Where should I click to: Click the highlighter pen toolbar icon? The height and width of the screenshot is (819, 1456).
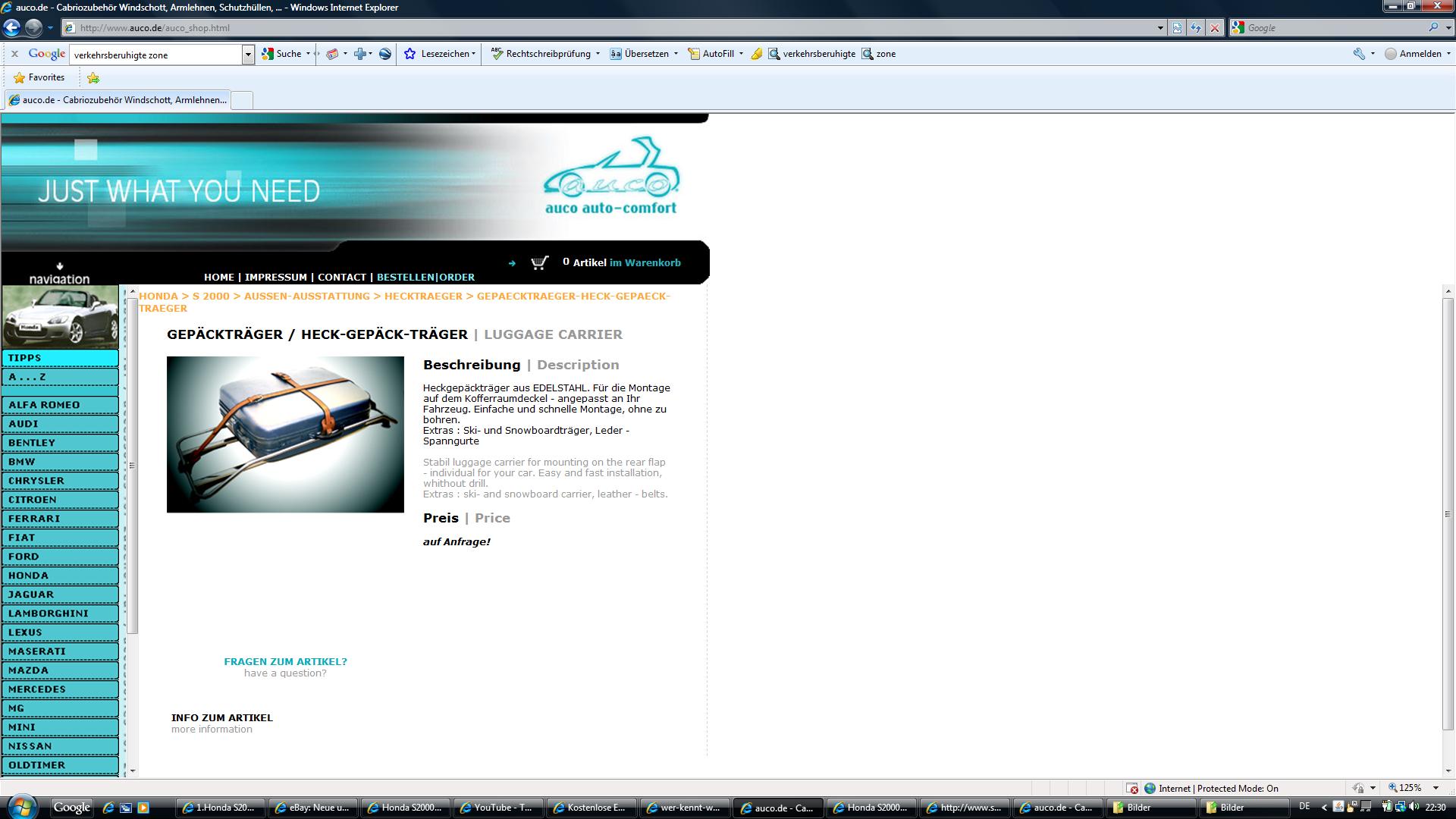click(756, 54)
